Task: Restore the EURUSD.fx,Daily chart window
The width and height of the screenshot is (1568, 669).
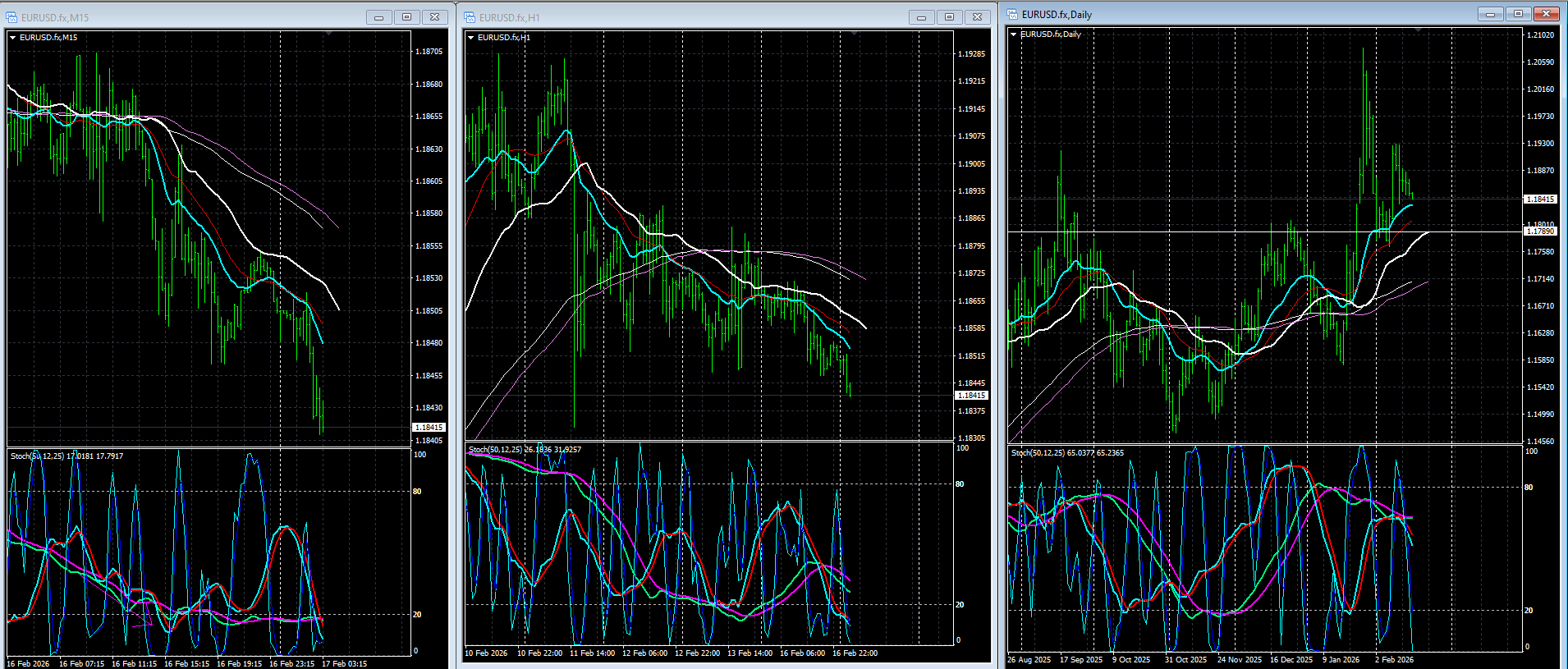Action: click(x=1518, y=14)
